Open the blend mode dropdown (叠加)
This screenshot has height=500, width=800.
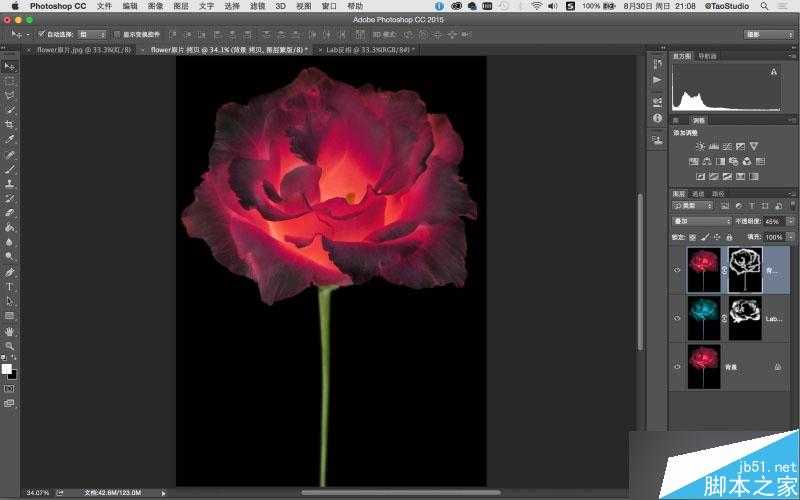(x=702, y=221)
